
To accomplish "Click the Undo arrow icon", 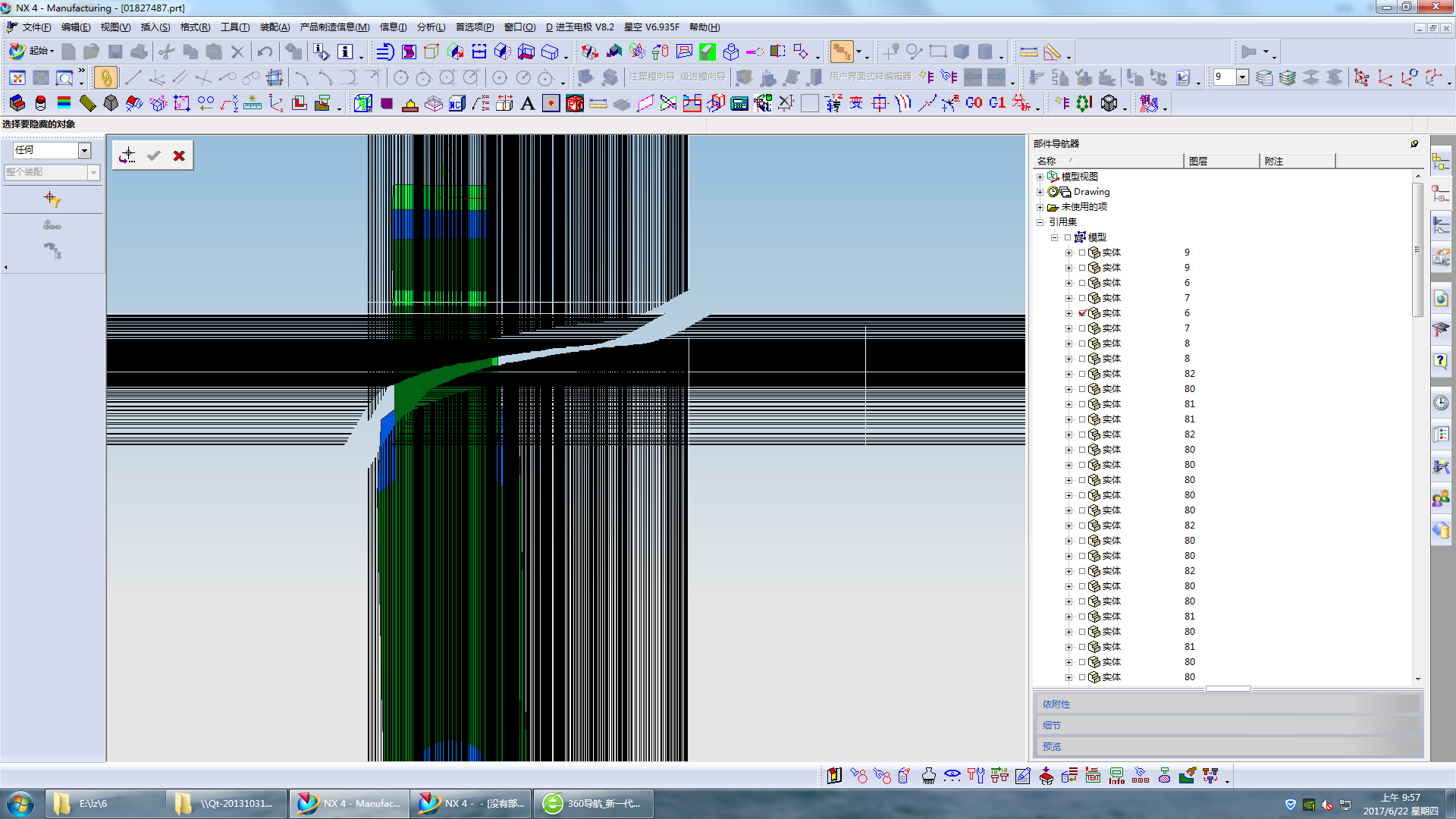I will click(x=265, y=52).
